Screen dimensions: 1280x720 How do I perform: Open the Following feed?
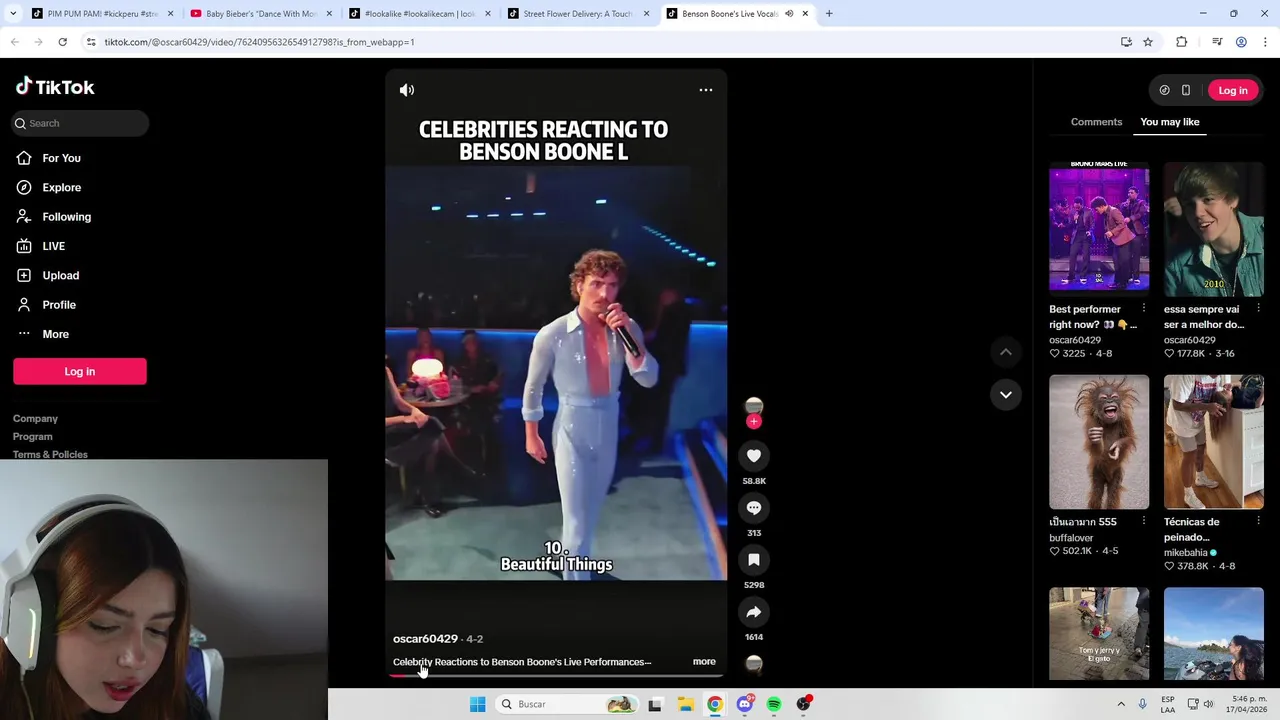tap(66, 217)
